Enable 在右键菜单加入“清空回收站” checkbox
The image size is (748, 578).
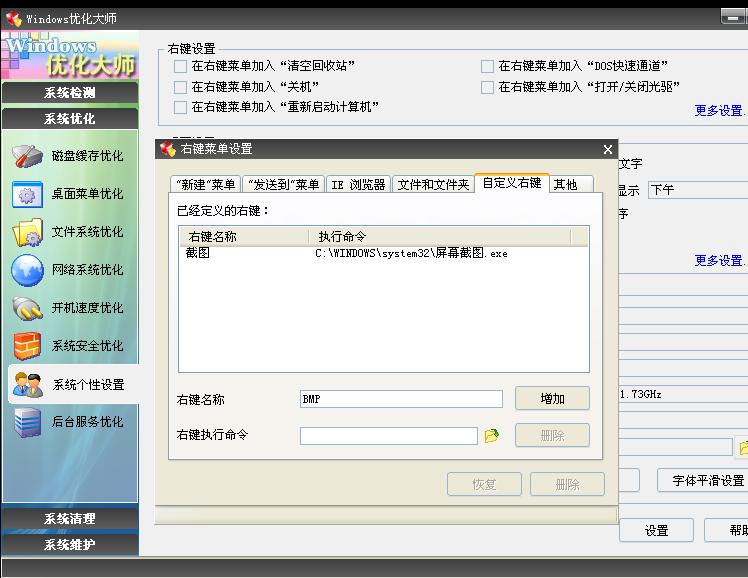(x=181, y=66)
